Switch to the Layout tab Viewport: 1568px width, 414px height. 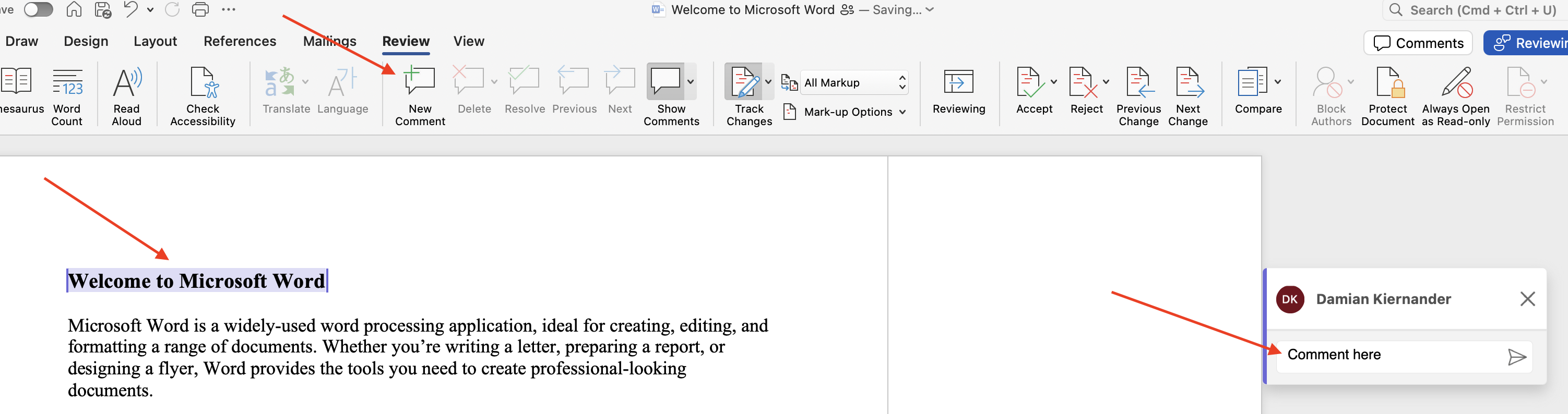155,41
